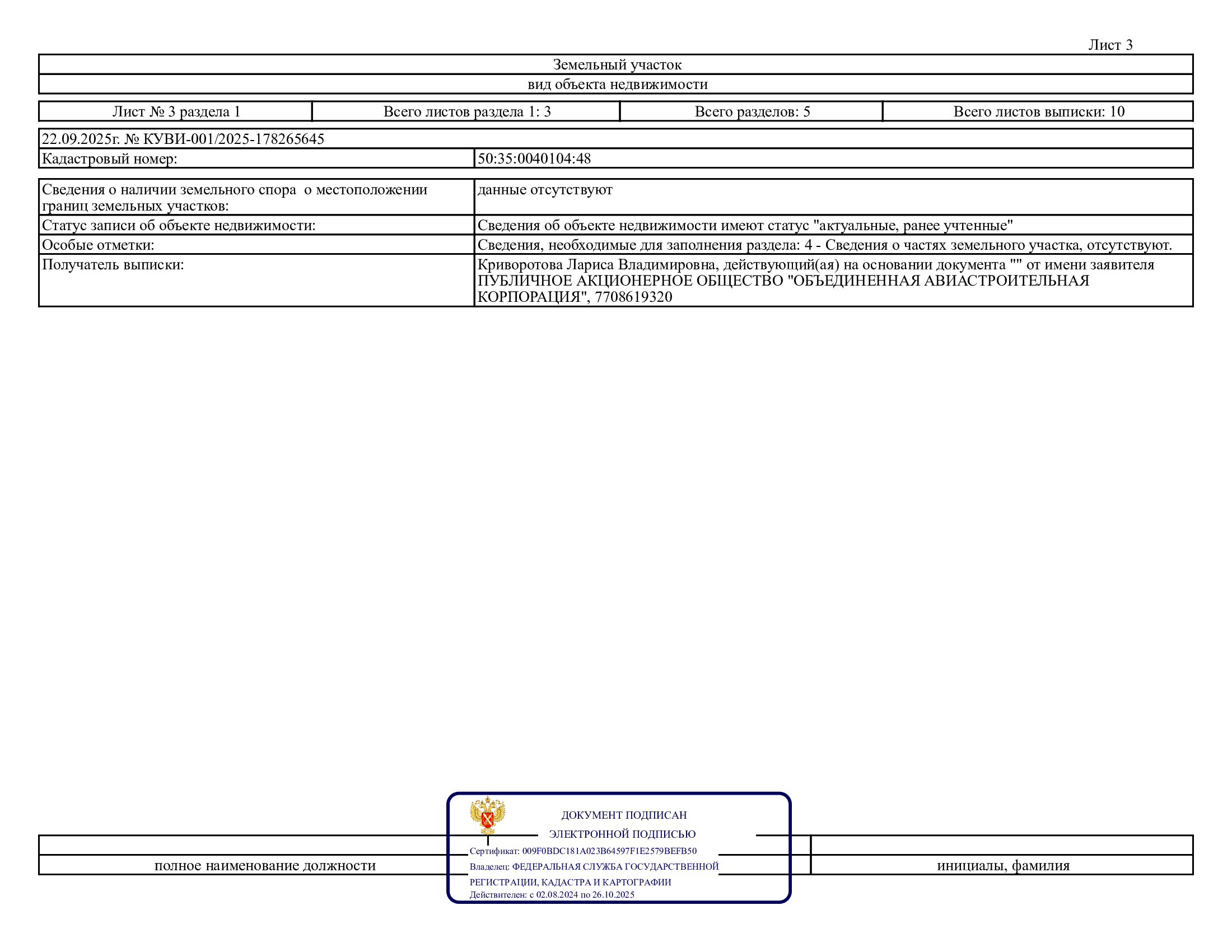Click 'Всего листов выписки: 10' cell
This screenshot has width=1232, height=952.
(x=1038, y=111)
